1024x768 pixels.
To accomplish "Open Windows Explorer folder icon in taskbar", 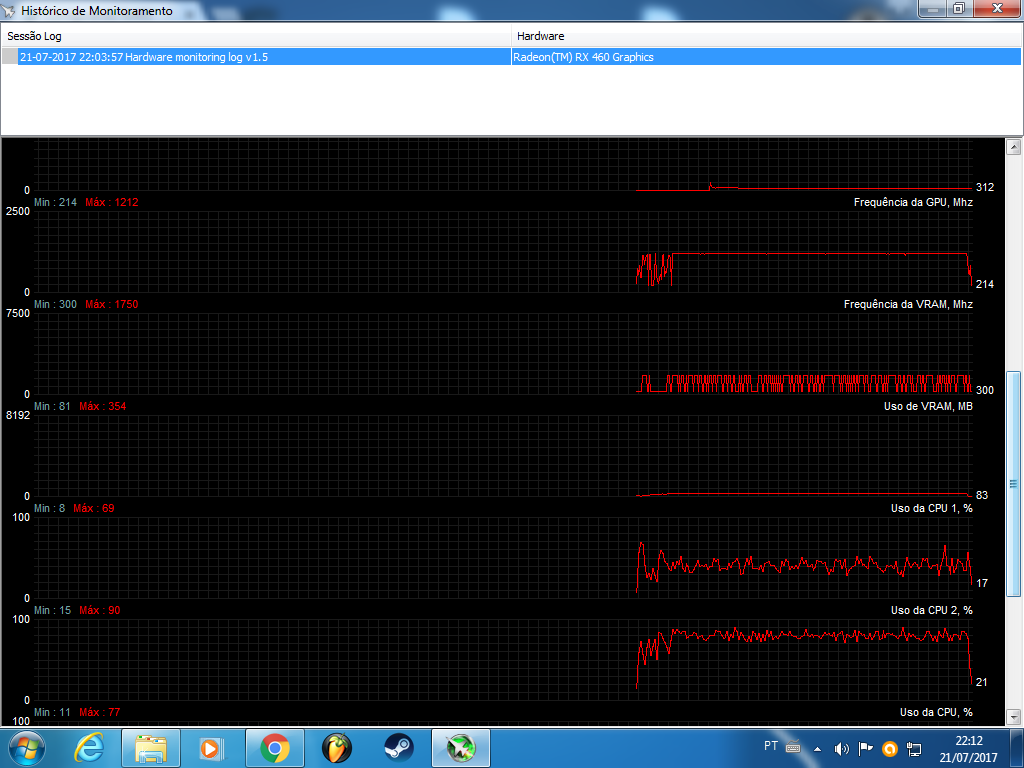I will click(151, 748).
